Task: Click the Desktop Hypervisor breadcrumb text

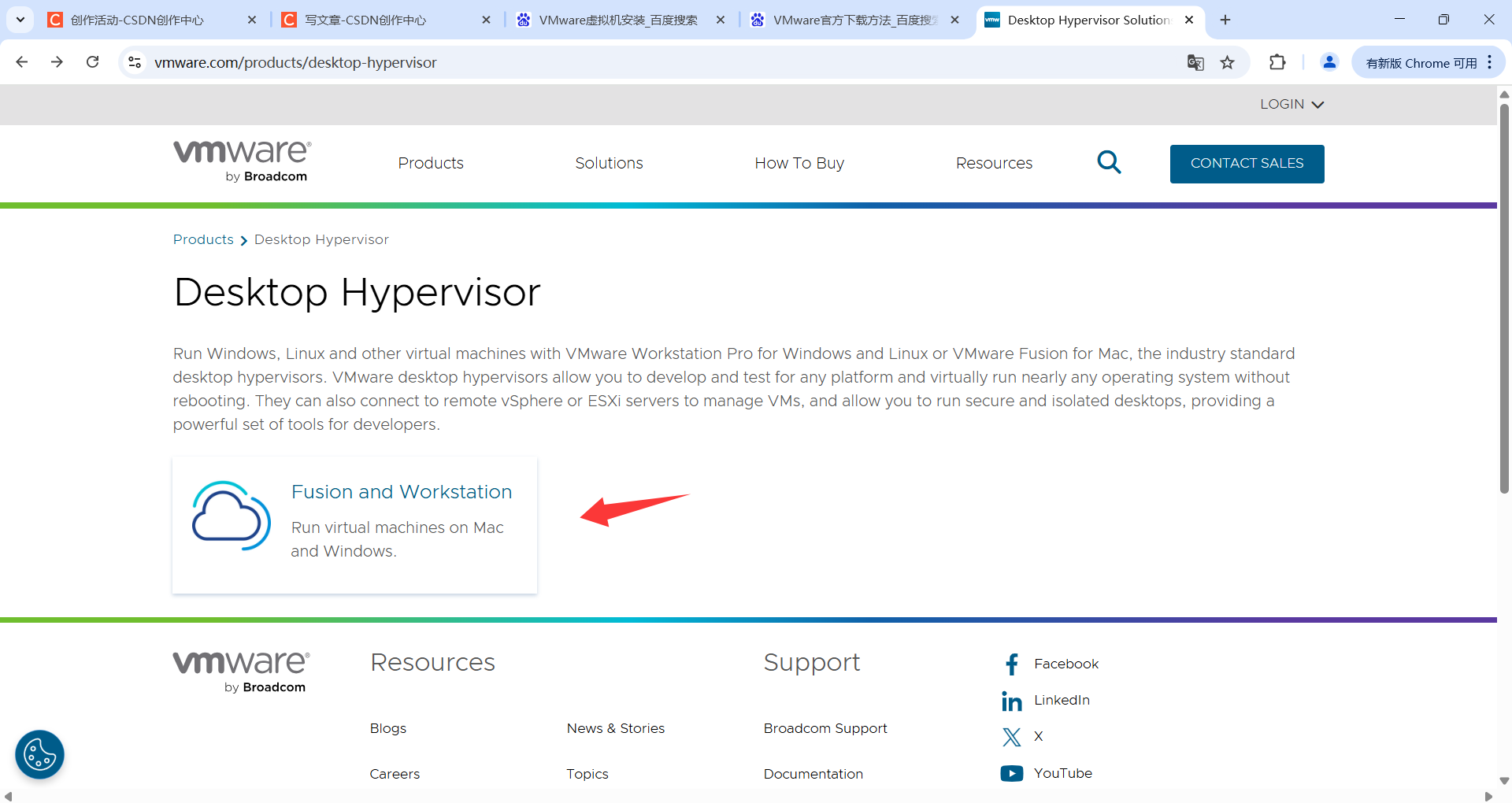Action: pyautogui.click(x=321, y=239)
